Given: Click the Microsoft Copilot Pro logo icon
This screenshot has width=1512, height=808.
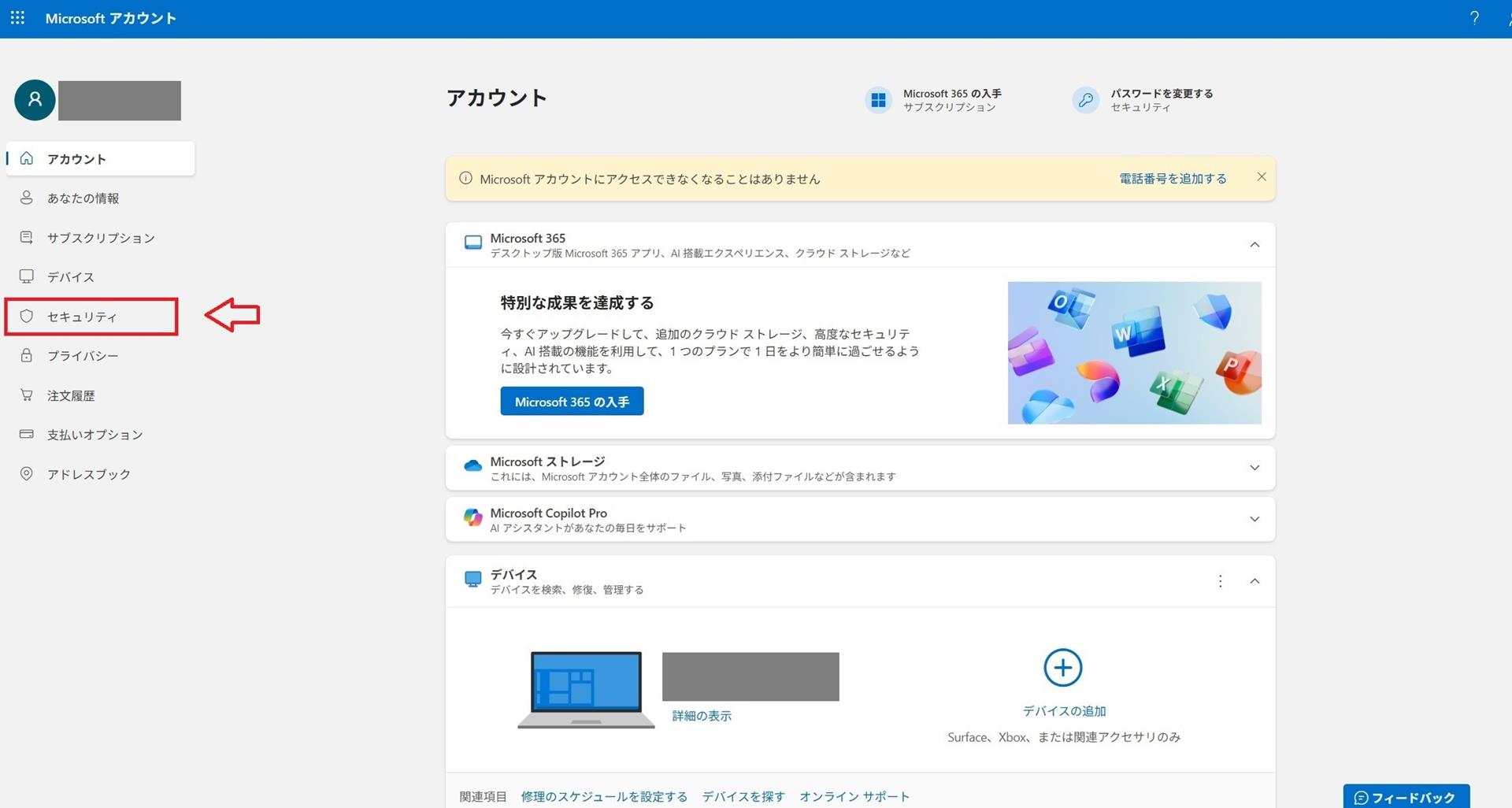Looking at the screenshot, I should click(x=473, y=517).
